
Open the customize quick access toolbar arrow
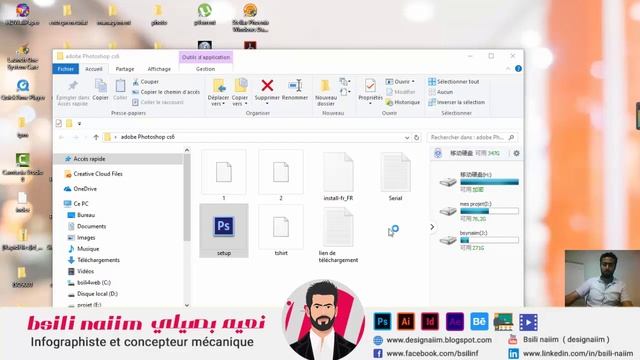(x=79, y=123)
